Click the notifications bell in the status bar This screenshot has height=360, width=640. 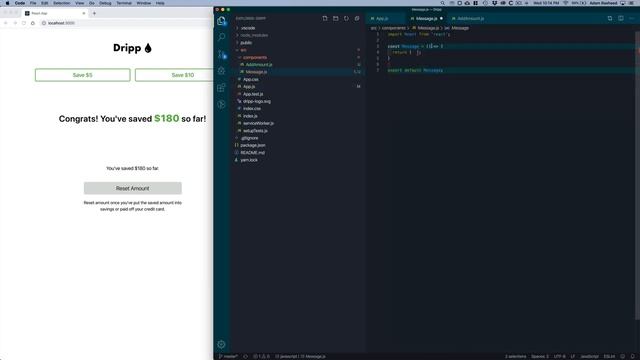coord(633,356)
